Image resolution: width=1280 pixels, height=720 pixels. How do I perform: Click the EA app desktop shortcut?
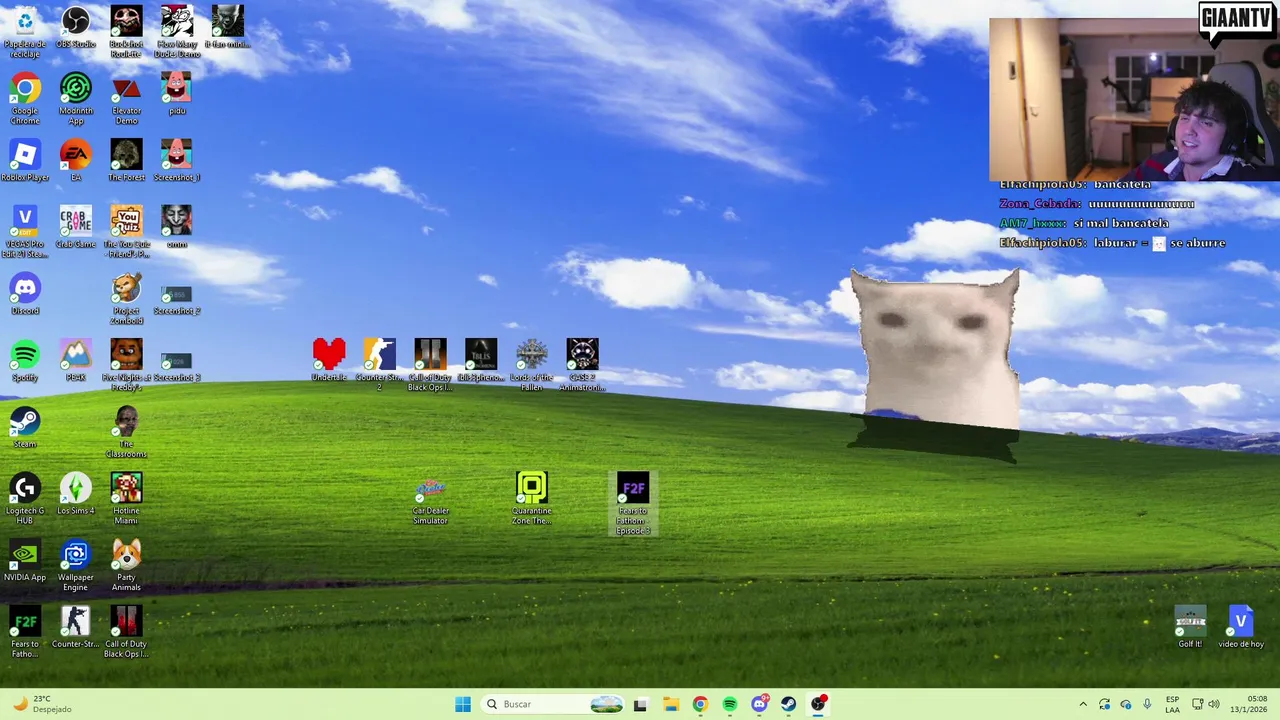[75, 161]
